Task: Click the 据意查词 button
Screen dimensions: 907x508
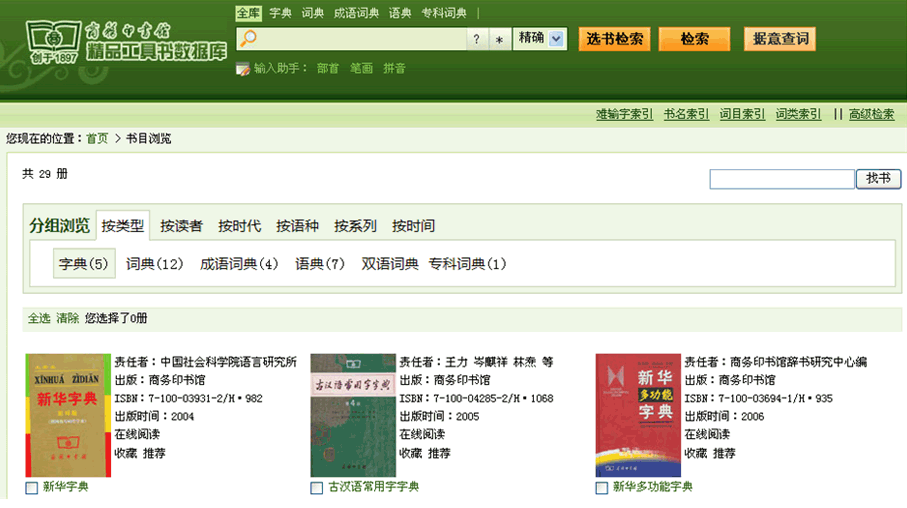Action: [x=780, y=39]
